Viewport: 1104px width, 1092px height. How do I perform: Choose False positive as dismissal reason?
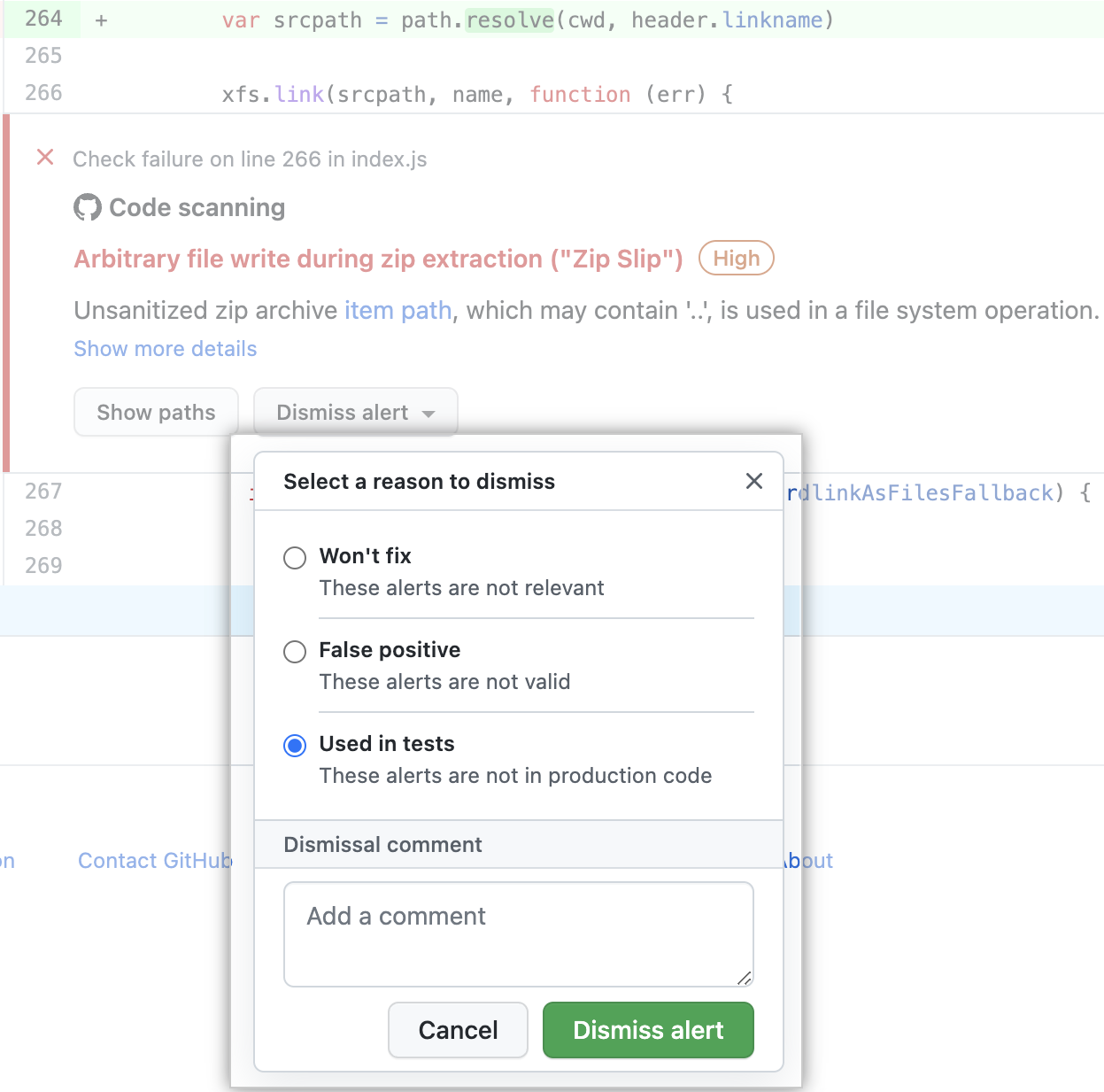(x=295, y=652)
